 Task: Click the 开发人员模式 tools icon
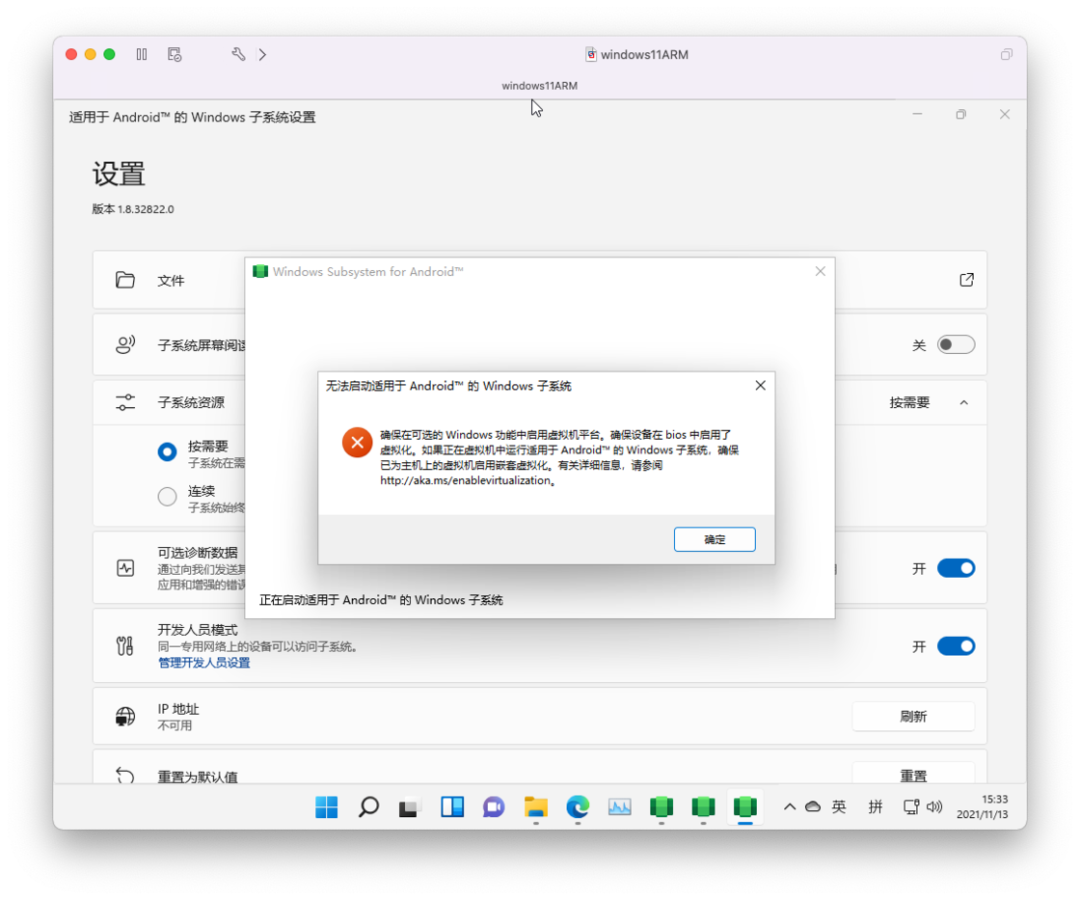click(x=125, y=646)
